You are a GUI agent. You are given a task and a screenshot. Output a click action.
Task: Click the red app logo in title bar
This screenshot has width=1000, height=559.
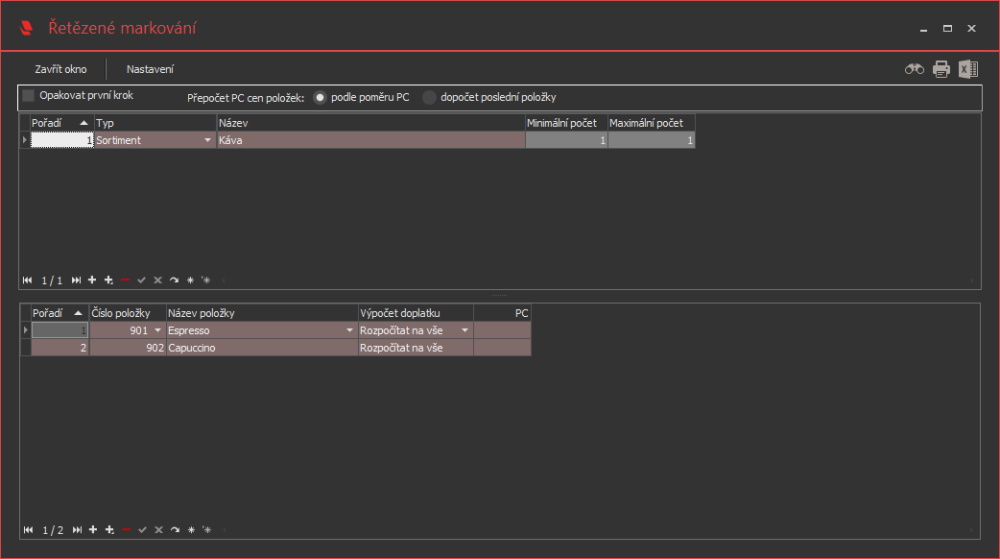pyautogui.click(x=26, y=28)
